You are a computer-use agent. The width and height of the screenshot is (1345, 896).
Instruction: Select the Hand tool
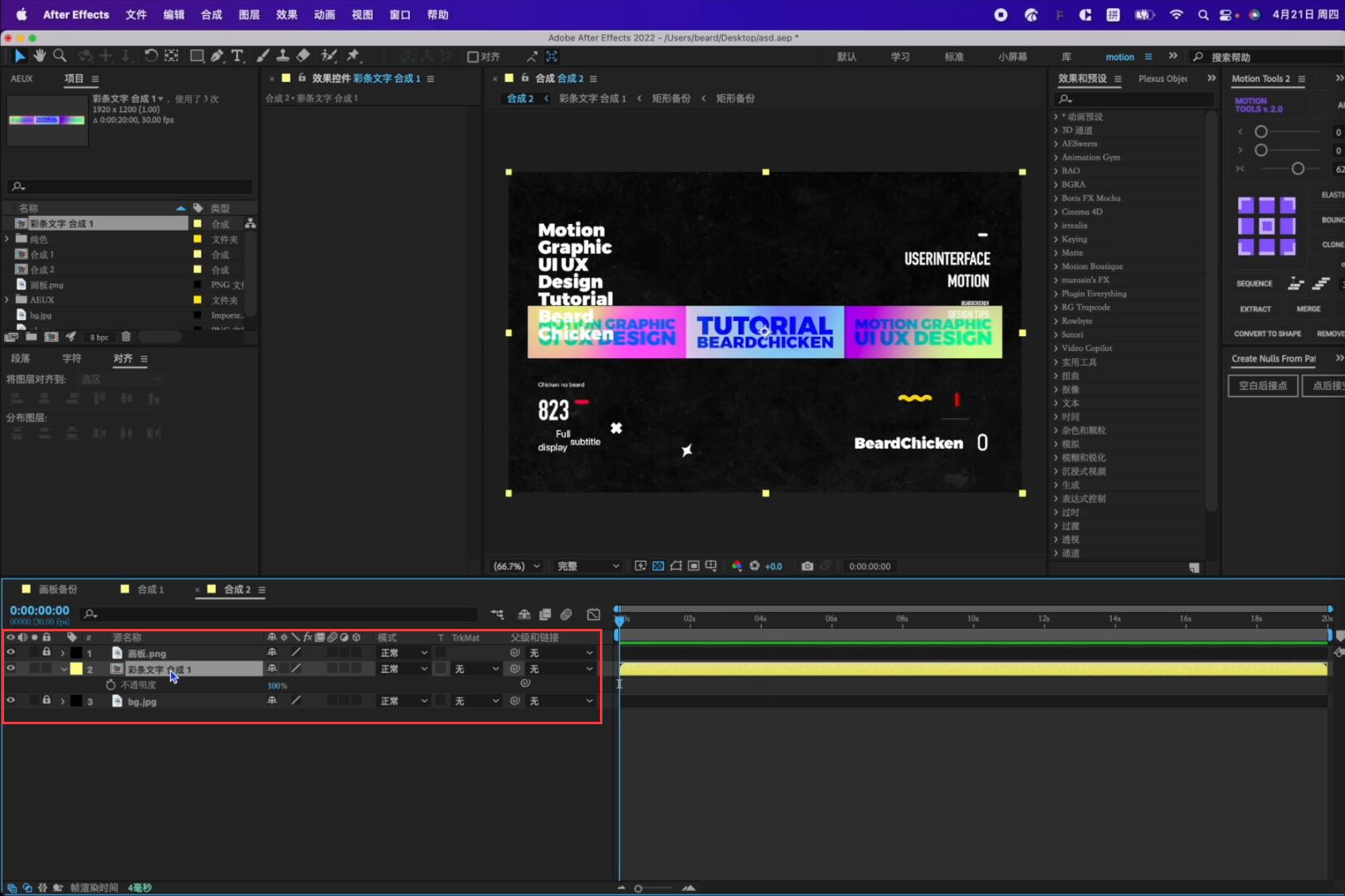coord(40,56)
